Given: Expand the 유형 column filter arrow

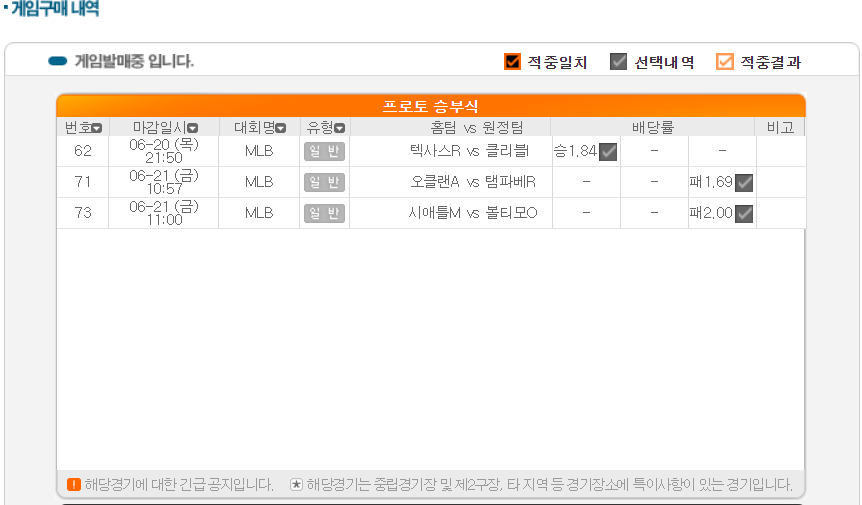Looking at the screenshot, I should pos(340,128).
